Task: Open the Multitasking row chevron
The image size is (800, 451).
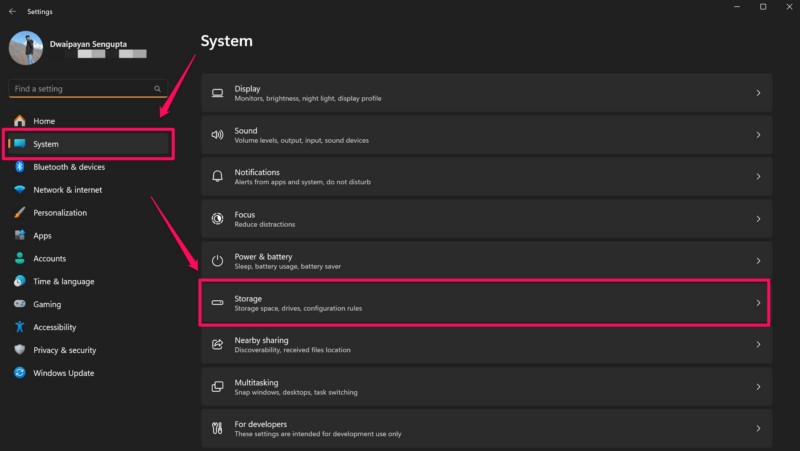Action: click(758, 386)
